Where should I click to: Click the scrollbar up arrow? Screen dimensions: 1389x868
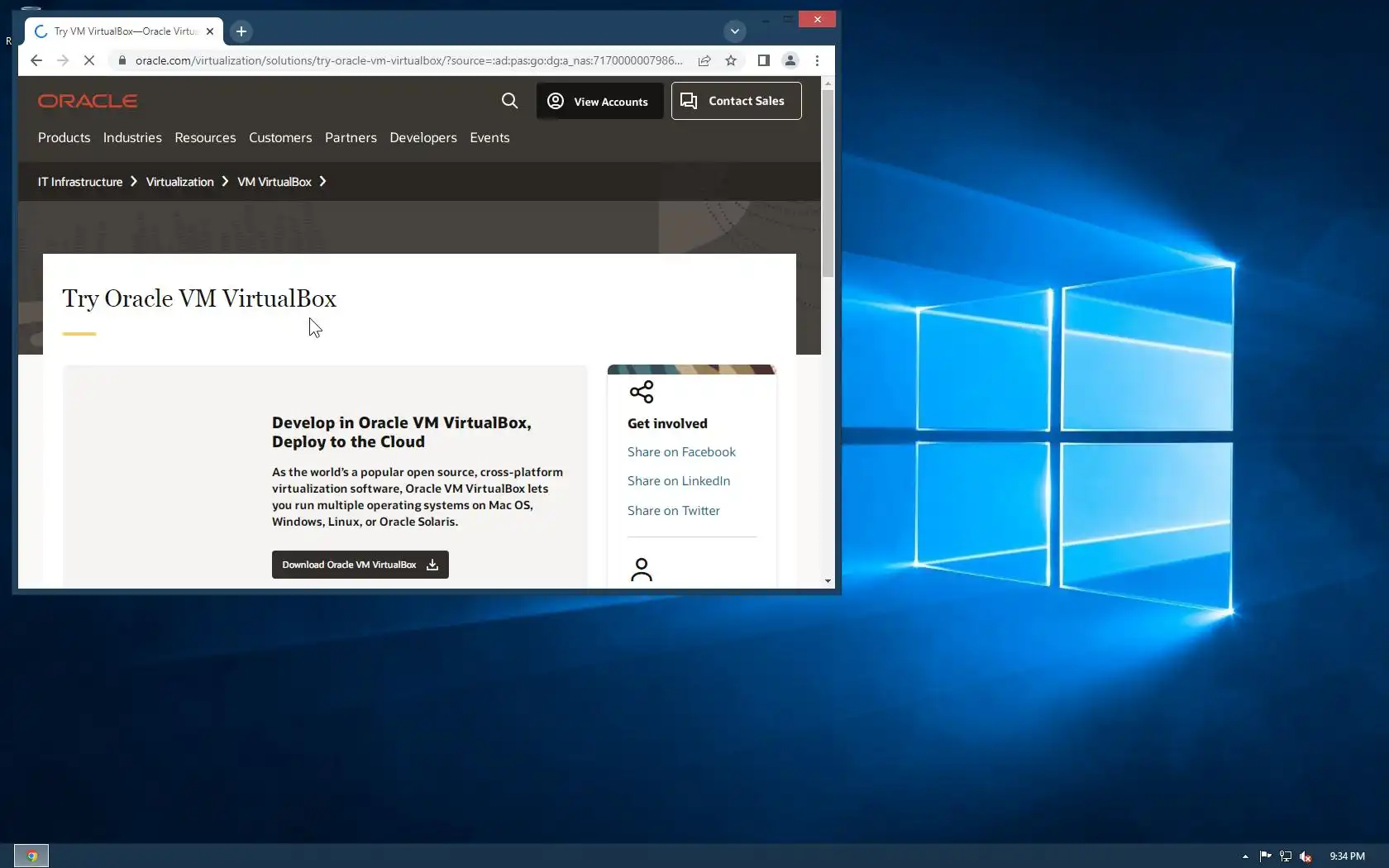pos(828,83)
